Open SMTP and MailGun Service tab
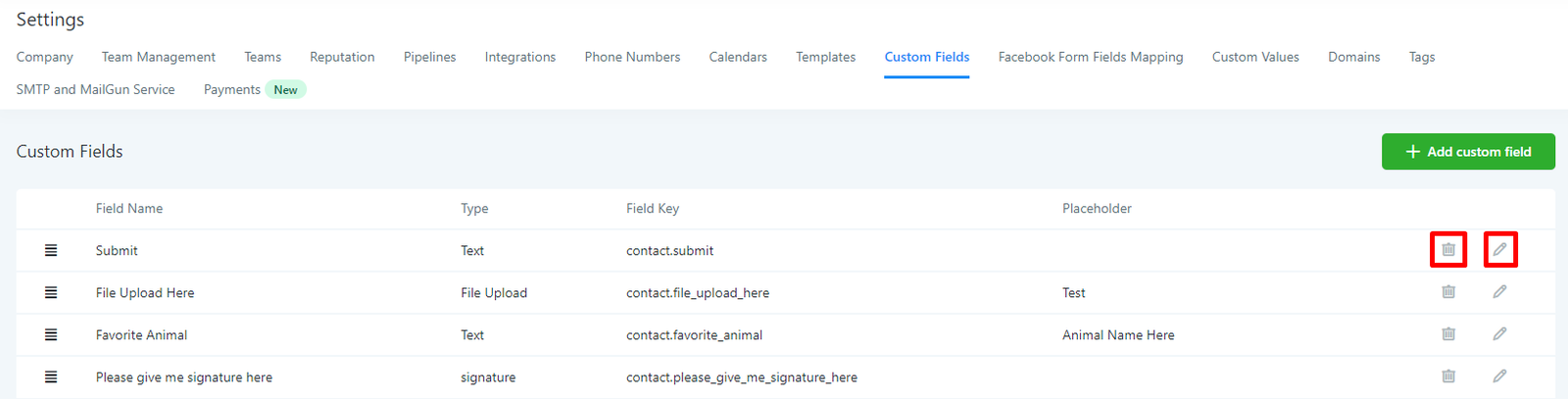Screen dimensions: 1568x399 (x=95, y=89)
